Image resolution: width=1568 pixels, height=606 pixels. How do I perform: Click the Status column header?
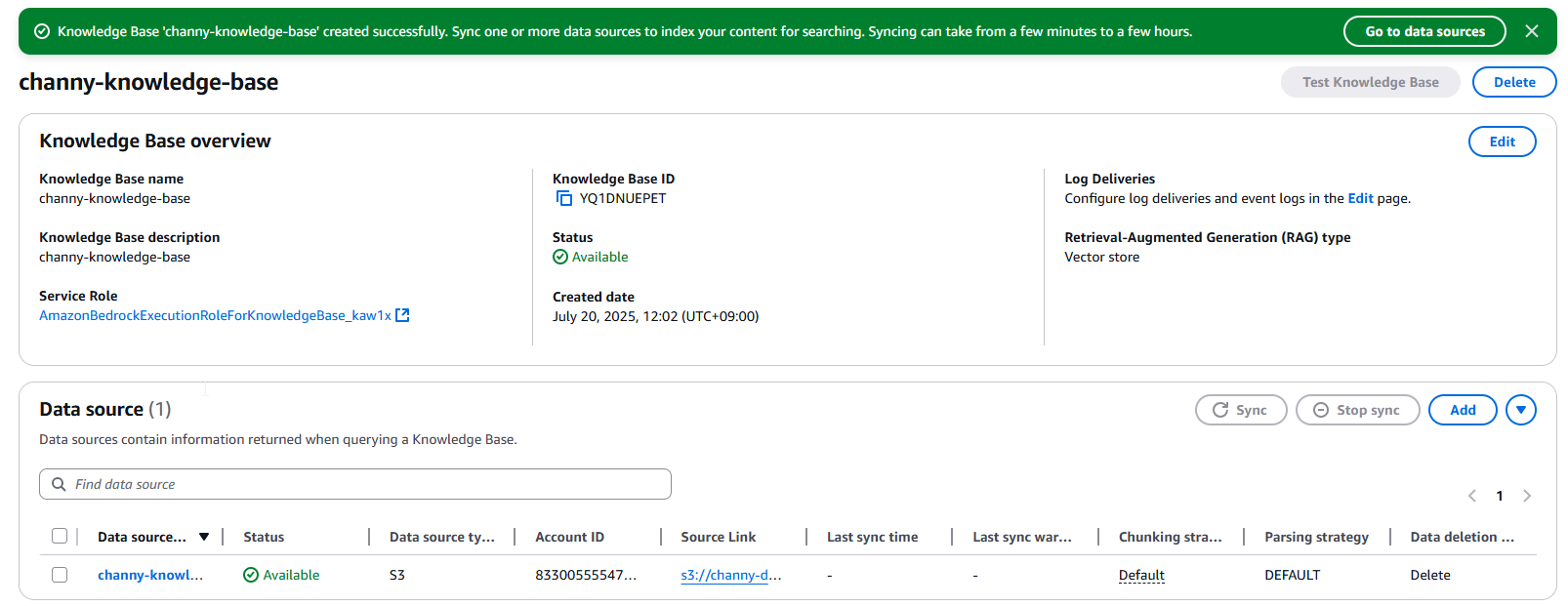264,537
